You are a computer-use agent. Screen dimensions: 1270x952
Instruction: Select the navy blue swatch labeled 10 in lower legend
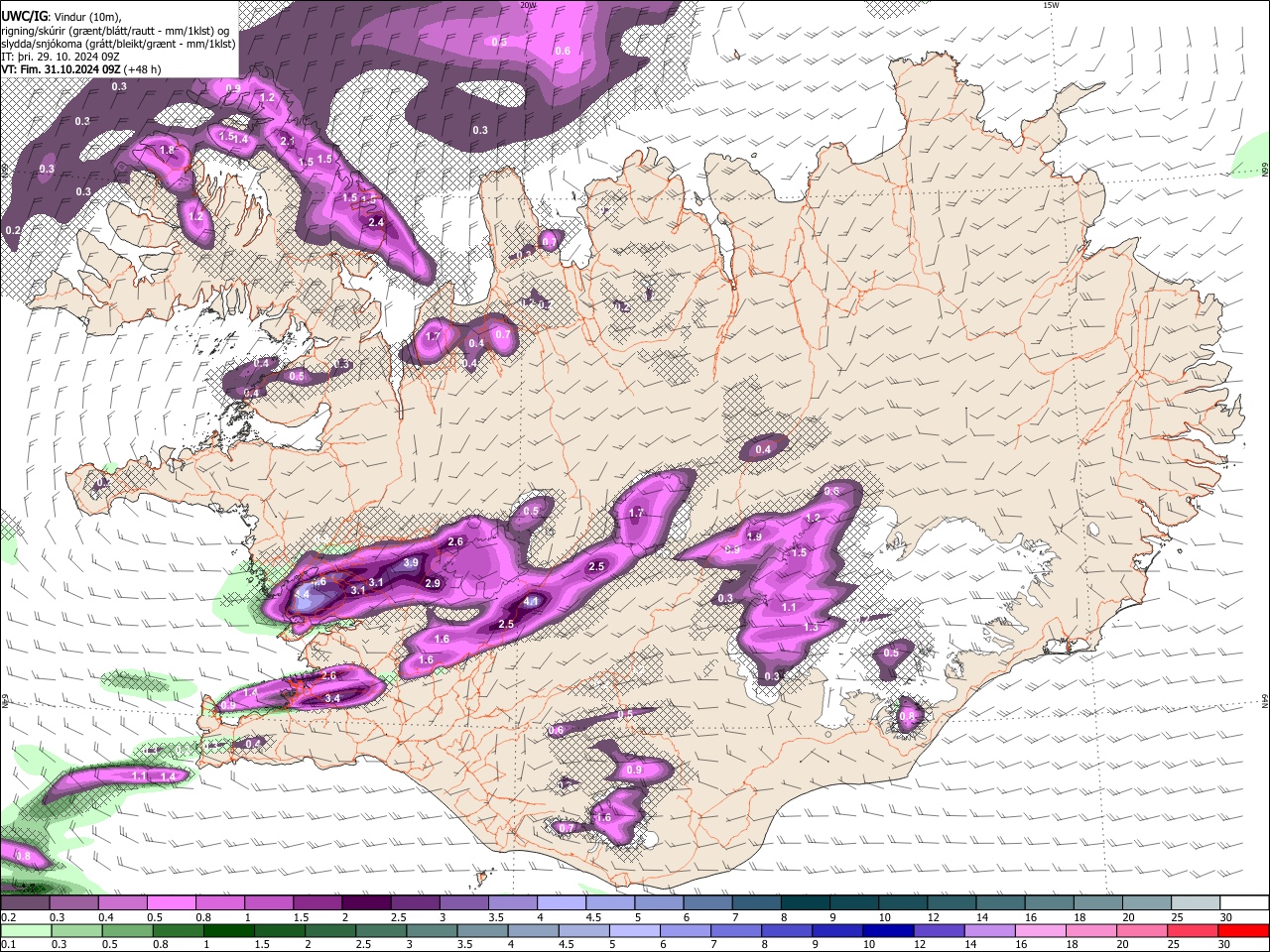pos(887,930)
